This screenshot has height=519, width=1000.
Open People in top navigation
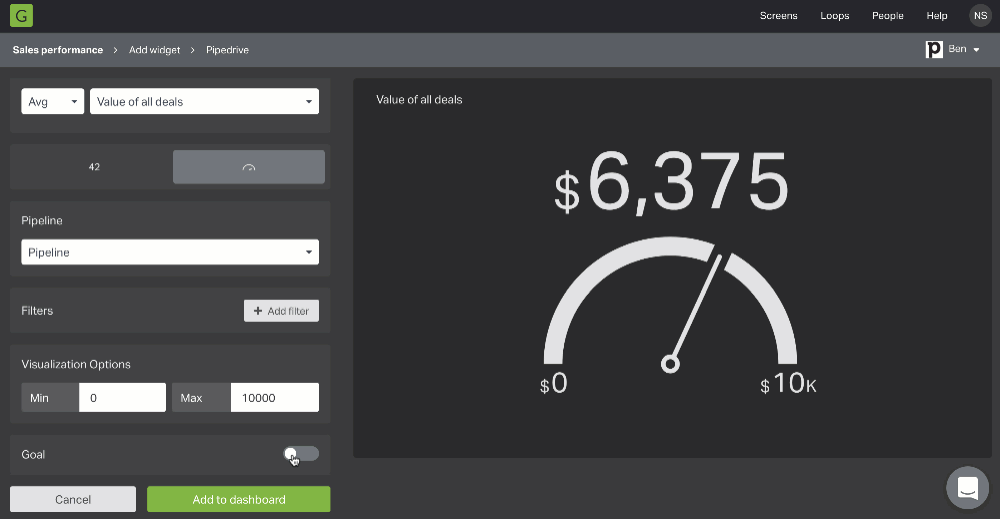click(888, 16)
